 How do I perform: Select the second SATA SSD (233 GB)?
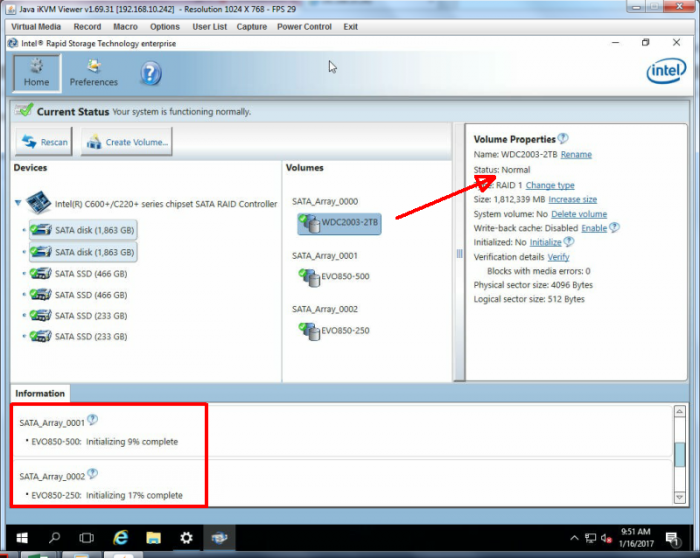tap(79, 336)
